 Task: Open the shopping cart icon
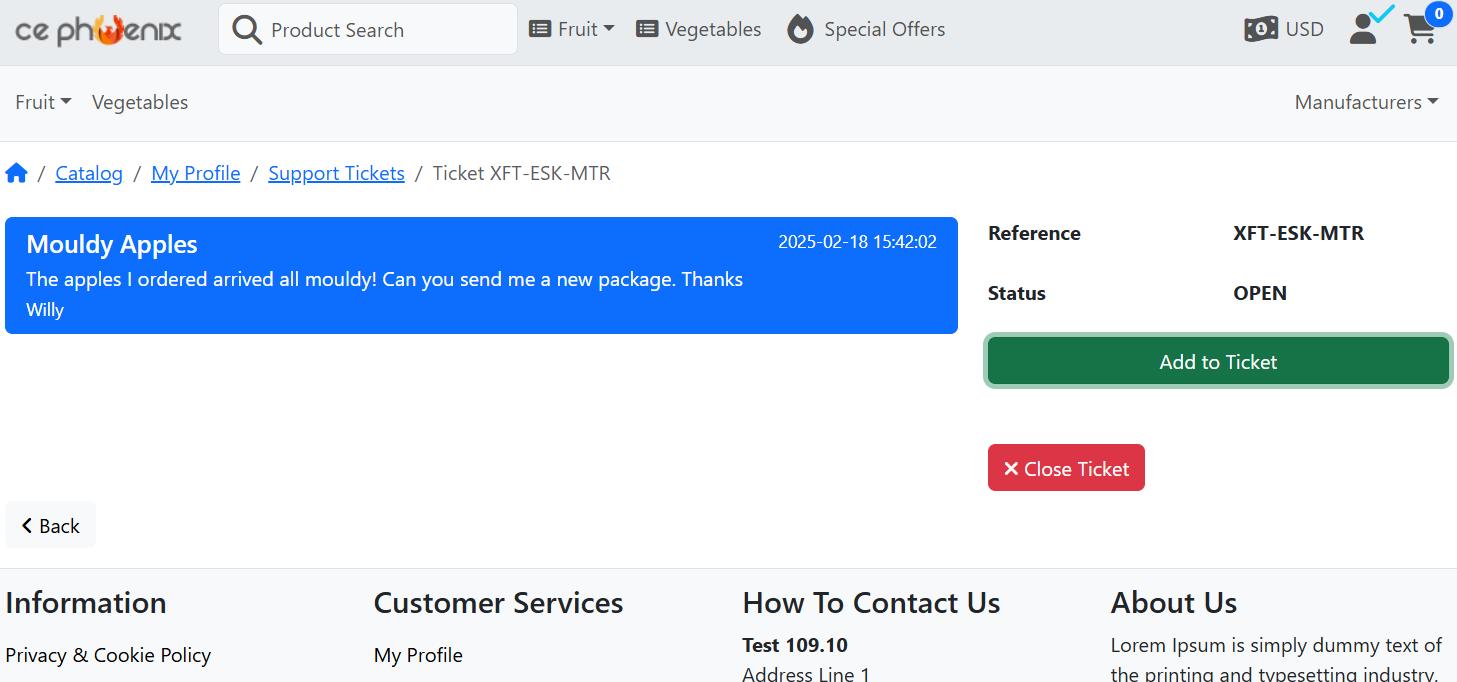tap(1420, 29)
